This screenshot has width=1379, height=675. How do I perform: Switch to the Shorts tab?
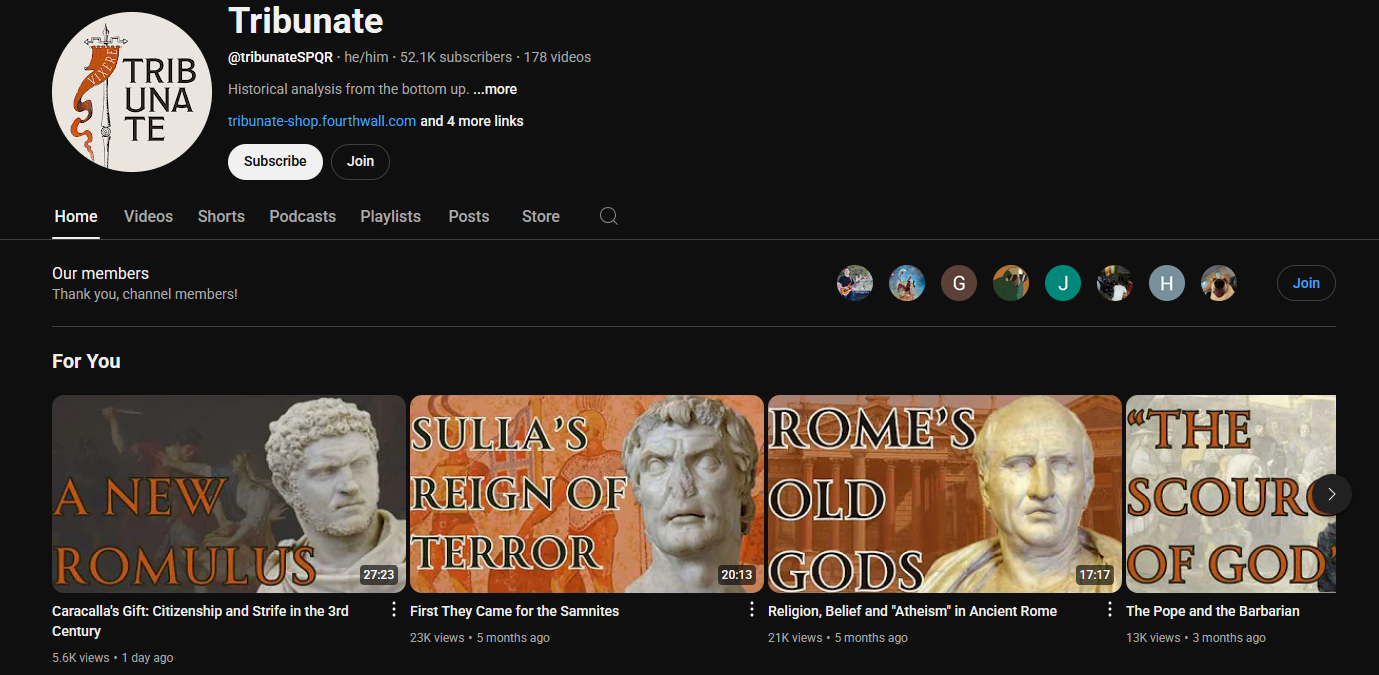click(x=221, y=216)
